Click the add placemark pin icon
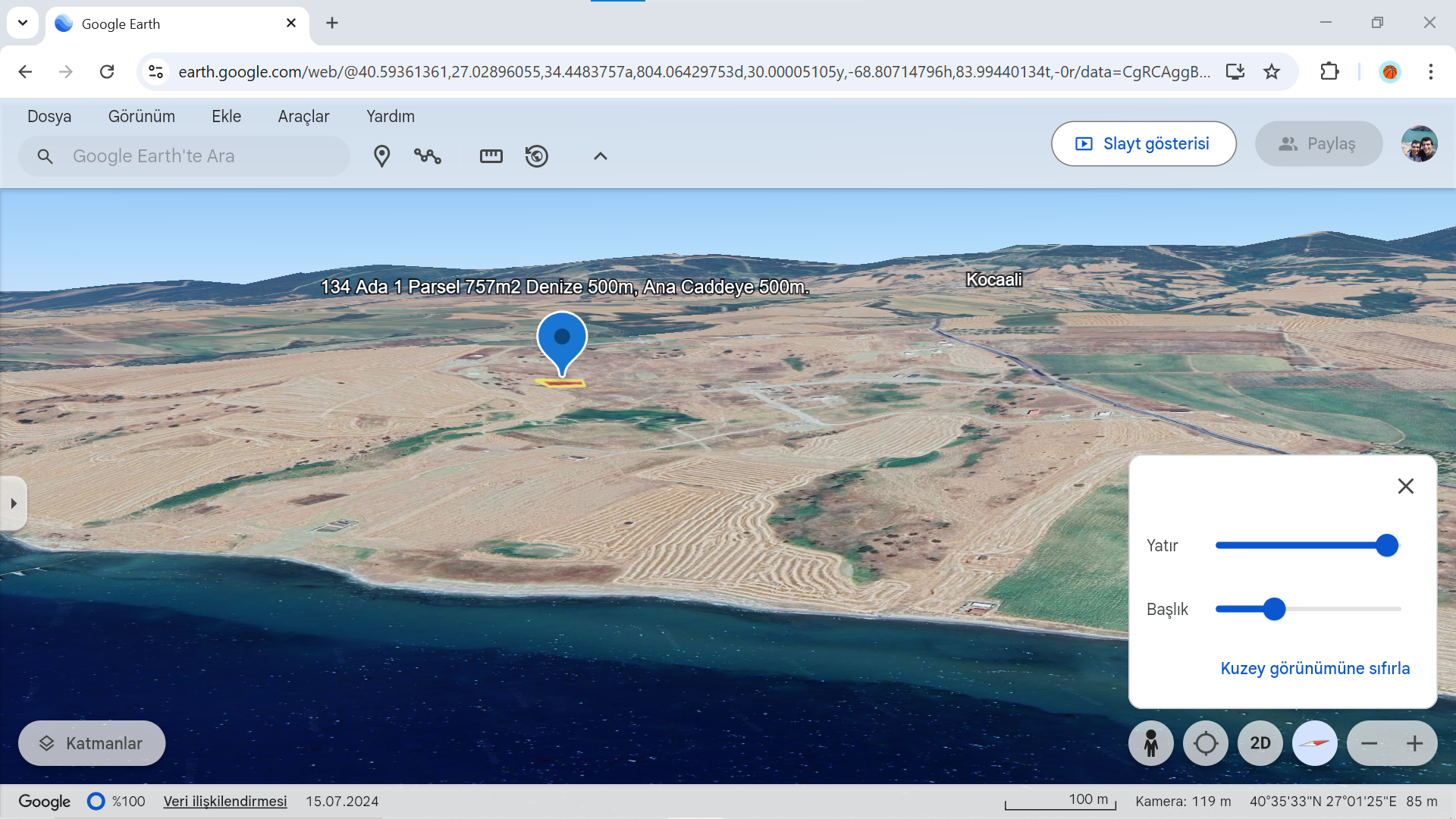The image size is (1456, 819). point(381,156)
